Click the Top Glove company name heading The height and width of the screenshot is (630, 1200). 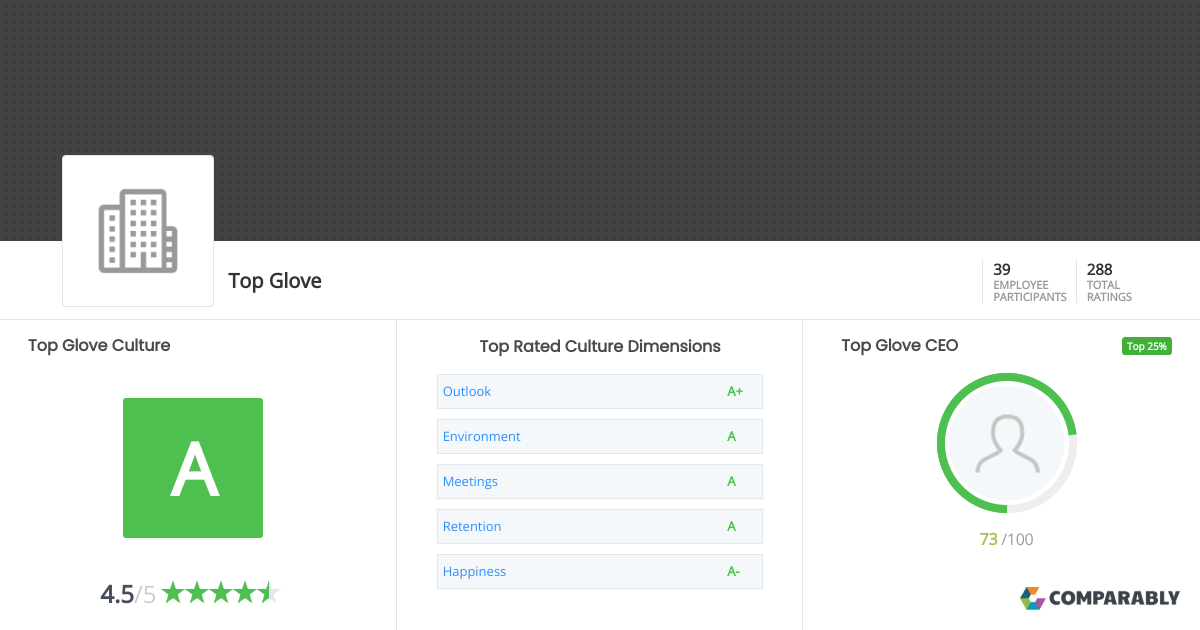click(274, 281)
